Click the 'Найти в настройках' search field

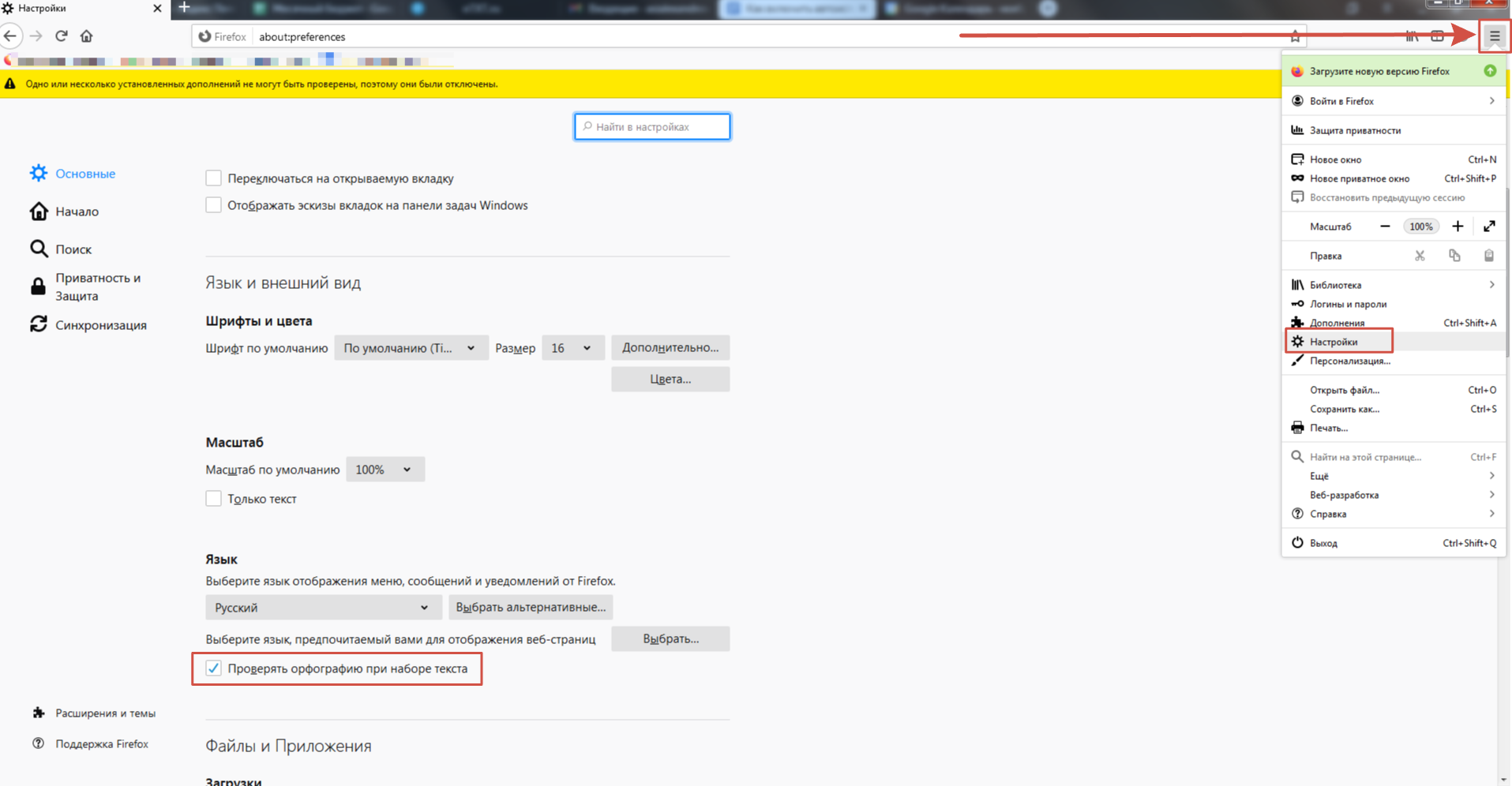tap(652, 127)
